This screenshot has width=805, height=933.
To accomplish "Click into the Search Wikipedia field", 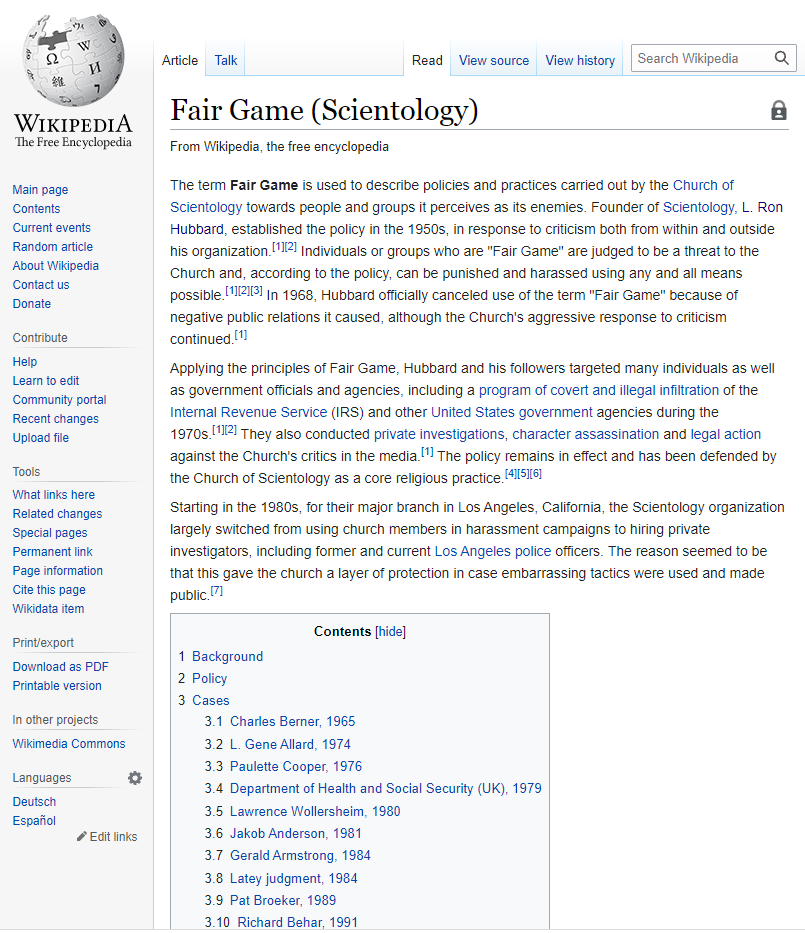I will [x=700, y=59].
